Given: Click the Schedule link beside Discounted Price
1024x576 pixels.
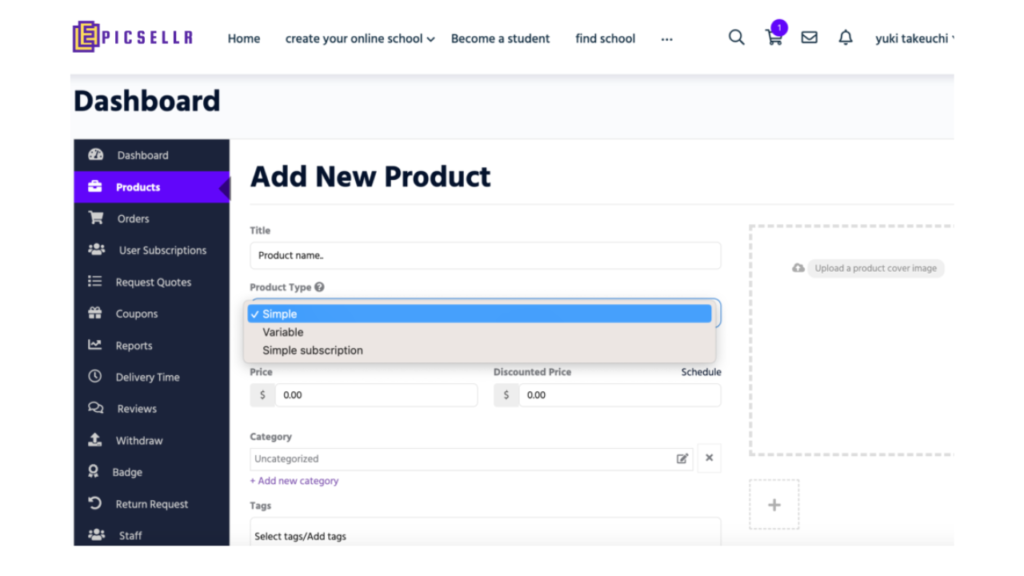Looking at the screenshot, I should pos(701,372).
